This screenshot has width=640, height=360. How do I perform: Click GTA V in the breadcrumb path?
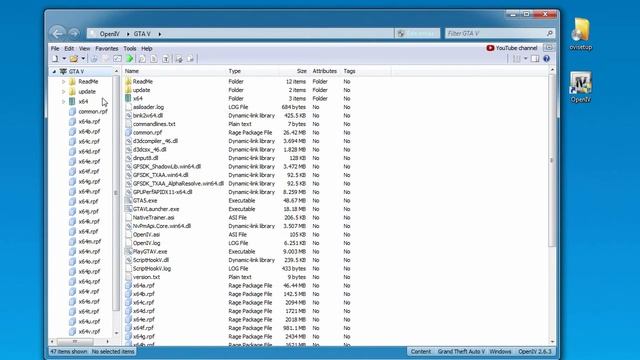point(142,34)
